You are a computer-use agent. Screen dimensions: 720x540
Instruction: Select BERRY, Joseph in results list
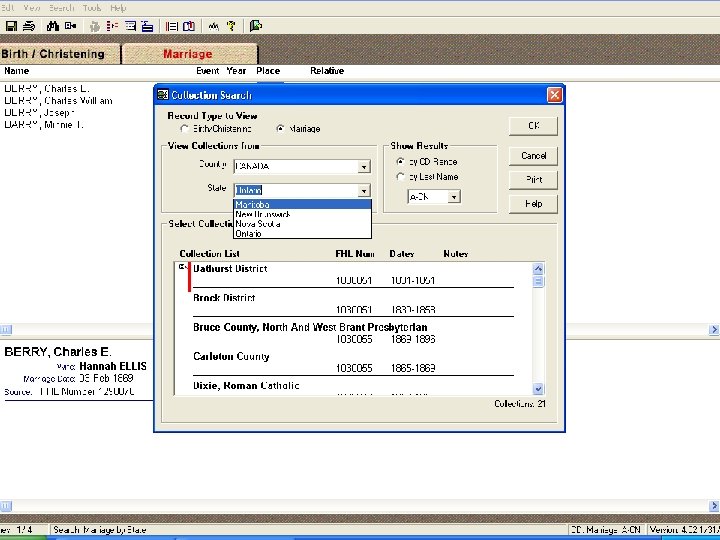point(39,112)
